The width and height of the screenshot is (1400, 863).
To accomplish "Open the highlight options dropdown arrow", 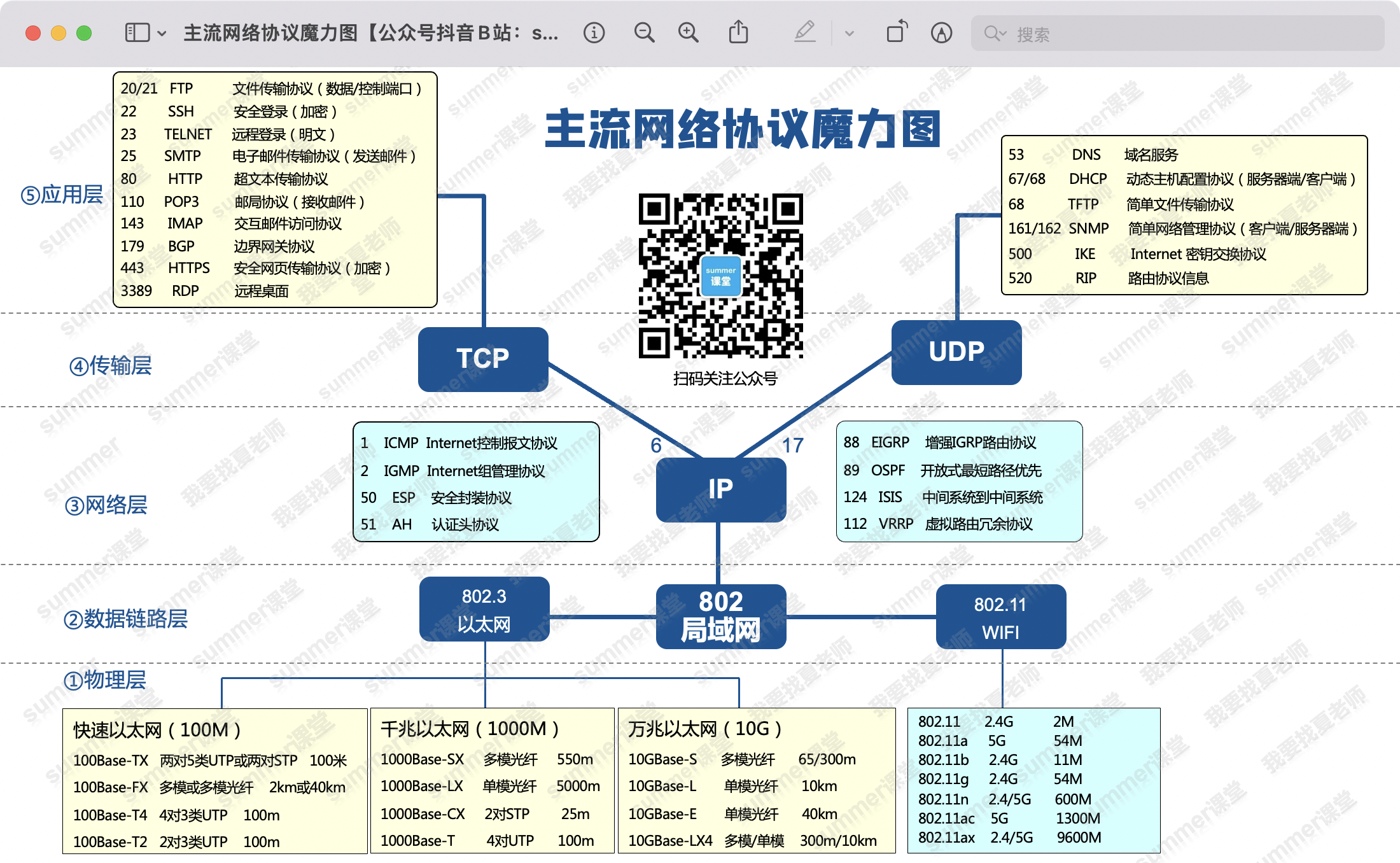I will (849, 33).
